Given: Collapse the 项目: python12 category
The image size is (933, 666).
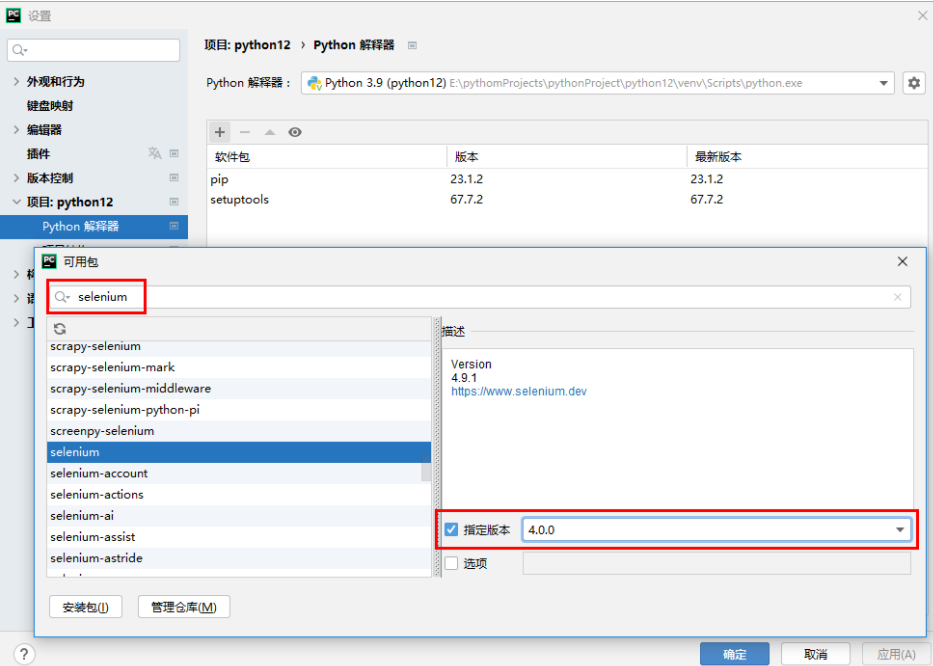Looking at the screenshot, I should (x=16, y=202).
